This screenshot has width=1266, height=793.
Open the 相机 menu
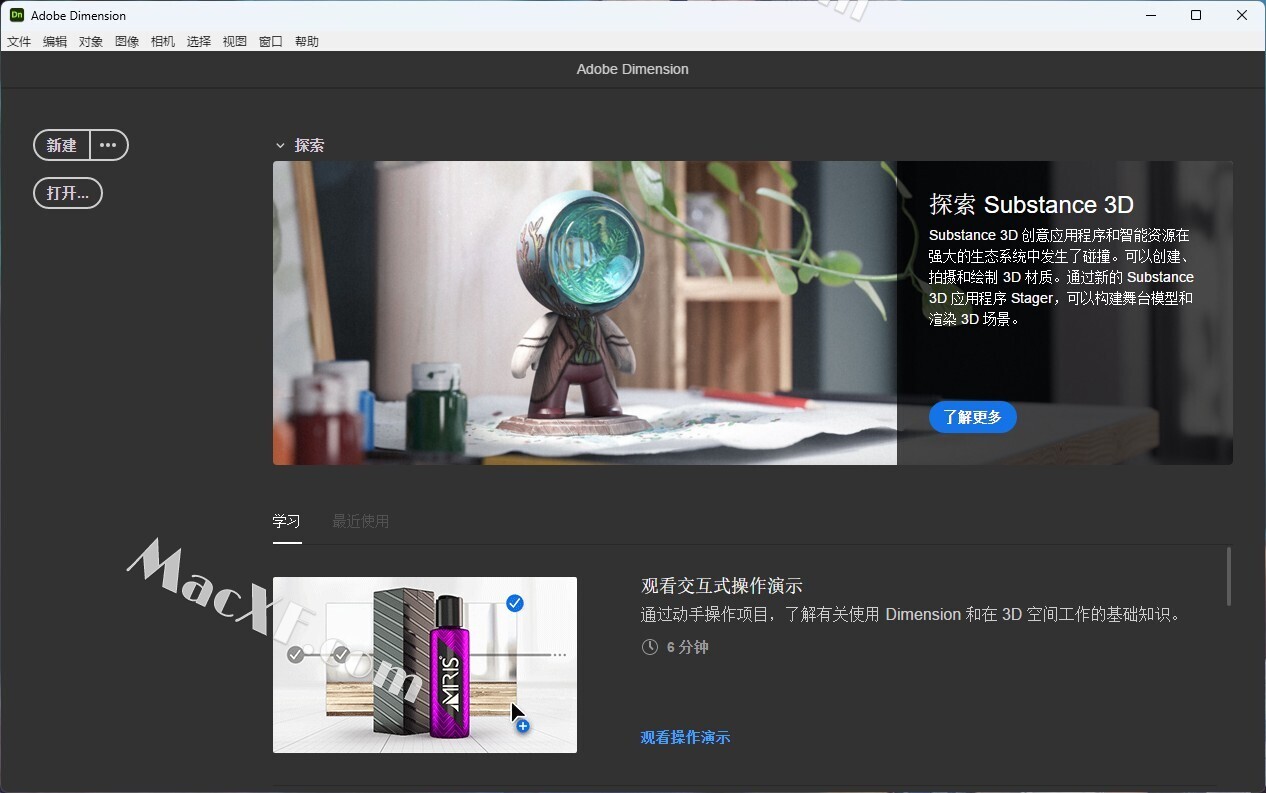tap(163, 41)
